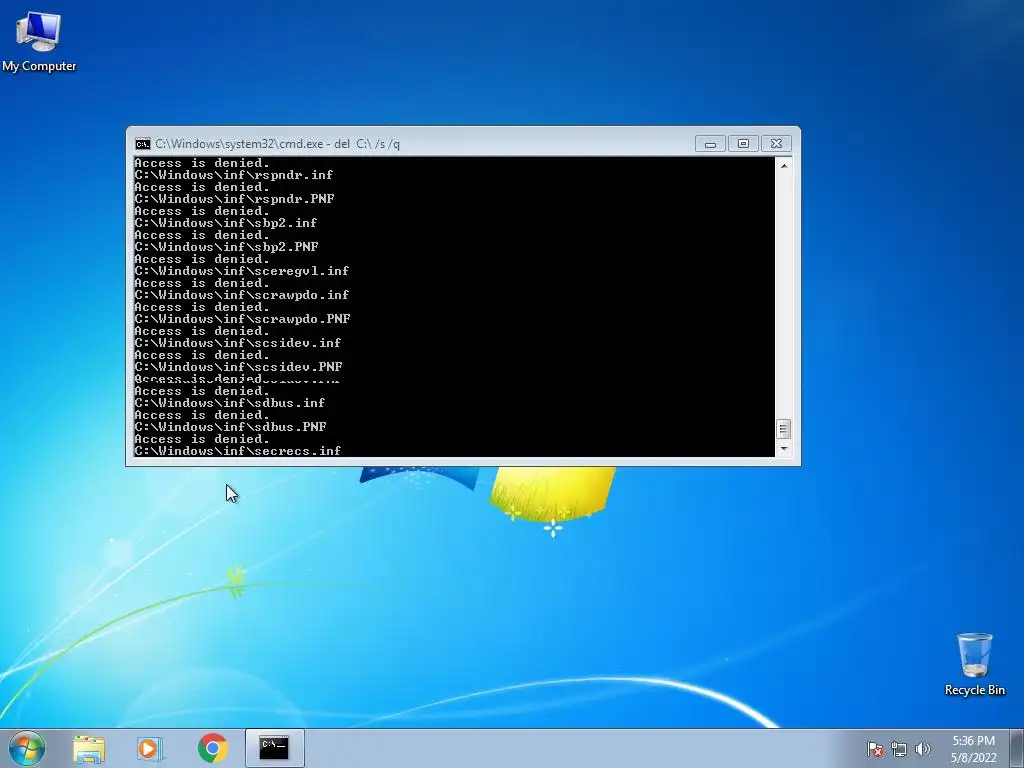Screen dimensions: 1024x768
Task: Click the line C:\Windows\inf\sbp2.PNF
Action: click(x=226, y=247)
